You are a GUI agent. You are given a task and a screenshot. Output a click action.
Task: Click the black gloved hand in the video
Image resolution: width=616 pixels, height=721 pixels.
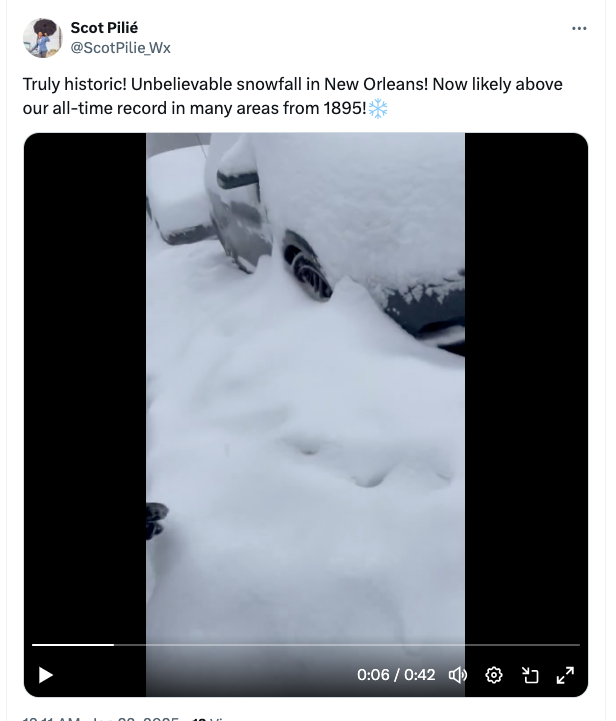click(156, 520)
